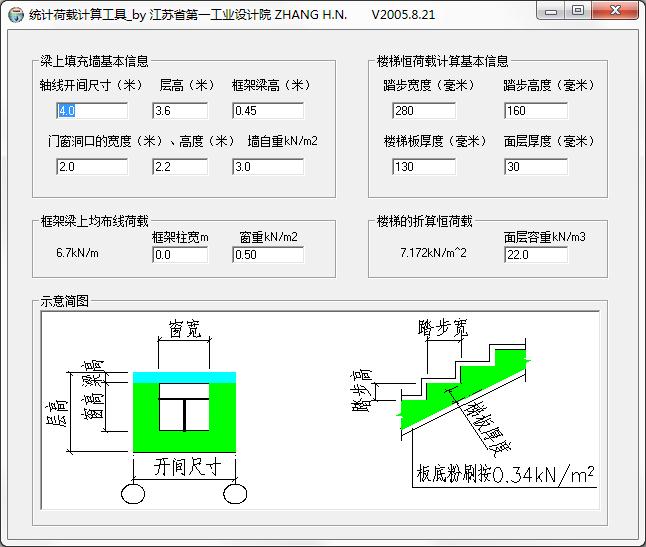The height and width of the screenshot is (547, 646).
Task: Click the '楼梯板厚度（毫米）' label
Action: point(435,141)
